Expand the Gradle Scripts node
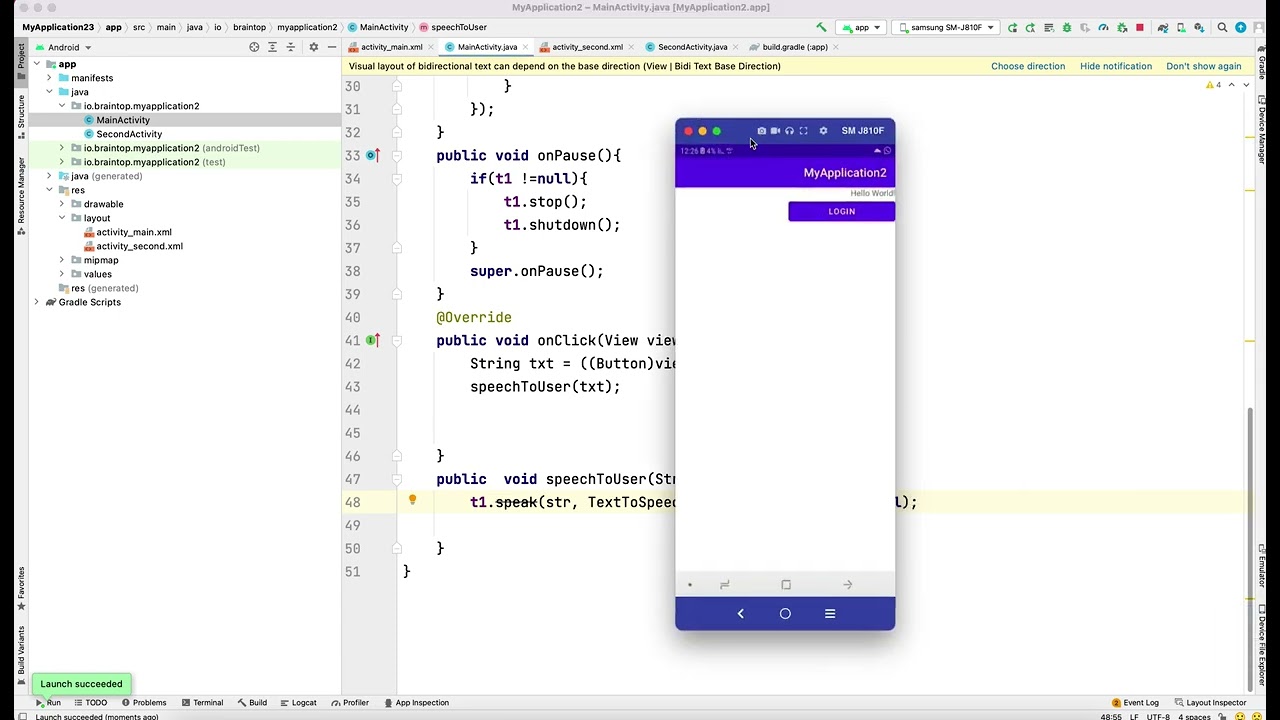This screenshot has width=1280, height=720. [37, 302]
